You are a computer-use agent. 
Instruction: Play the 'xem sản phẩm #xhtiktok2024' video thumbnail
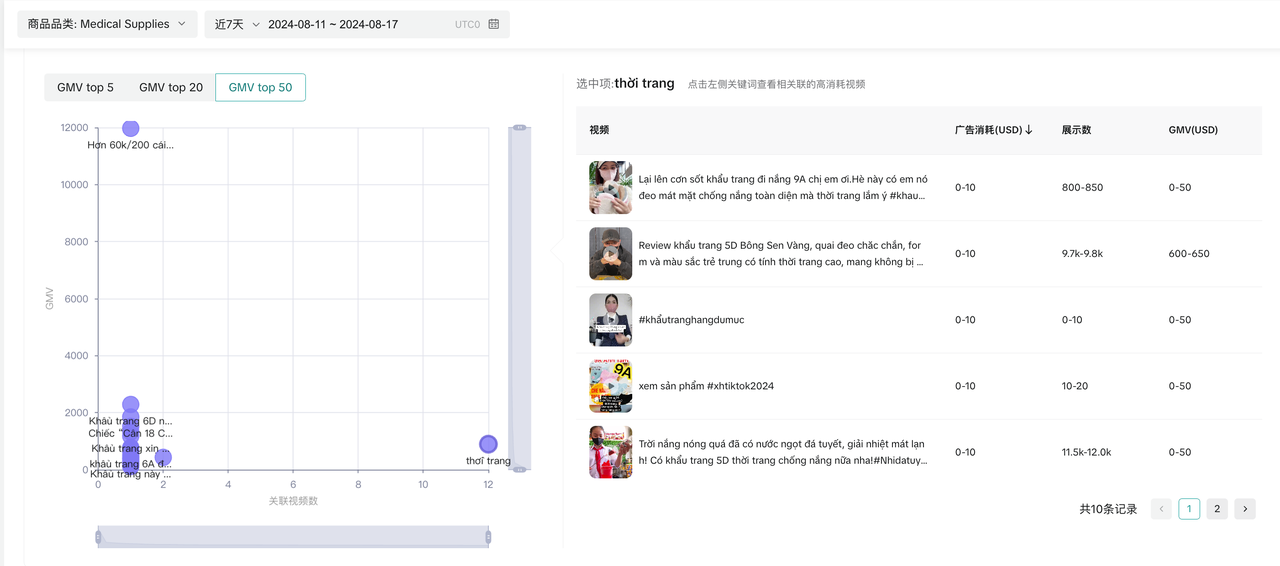[x=610, y=386]
